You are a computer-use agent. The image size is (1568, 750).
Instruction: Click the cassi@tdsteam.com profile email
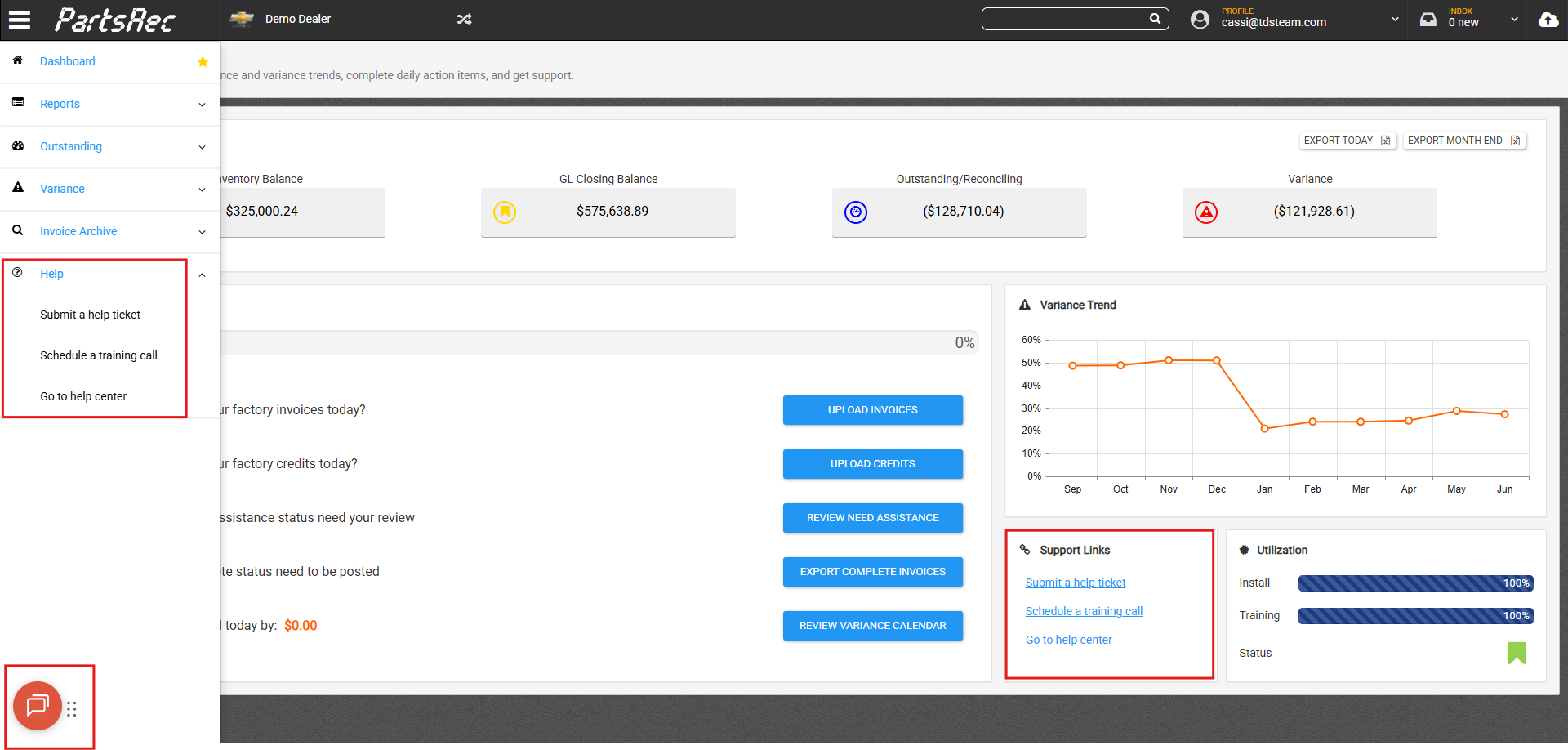point(1274,23)
